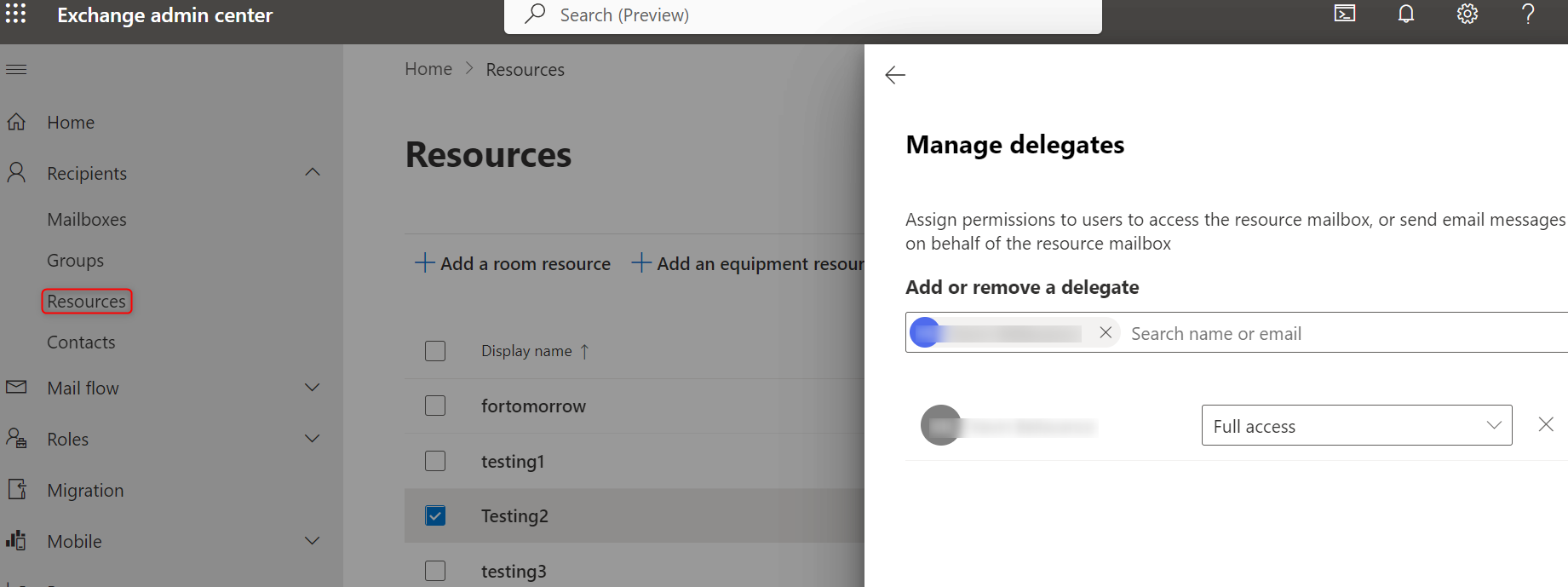Click the Mail flow menu label
This screenshot has height=587, width=1568.
point(83,388)
